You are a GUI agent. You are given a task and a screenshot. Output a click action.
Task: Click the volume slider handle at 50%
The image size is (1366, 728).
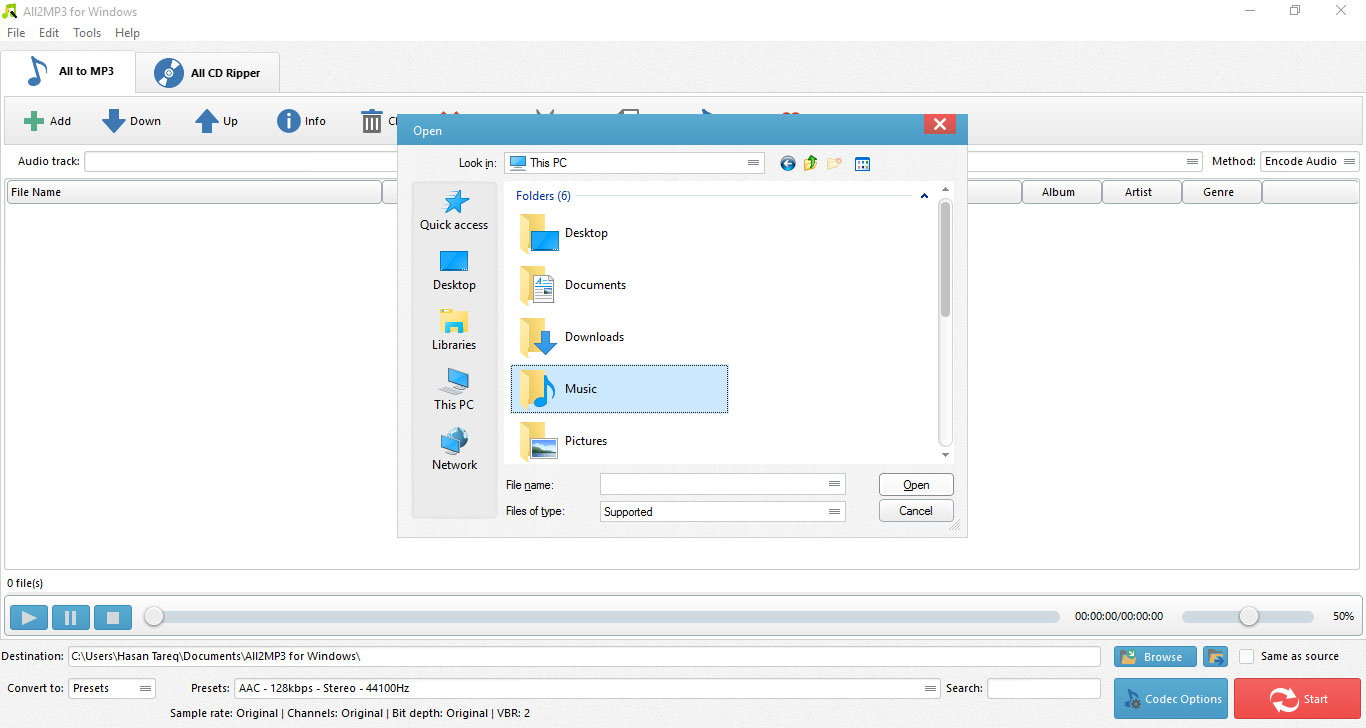1248,617
